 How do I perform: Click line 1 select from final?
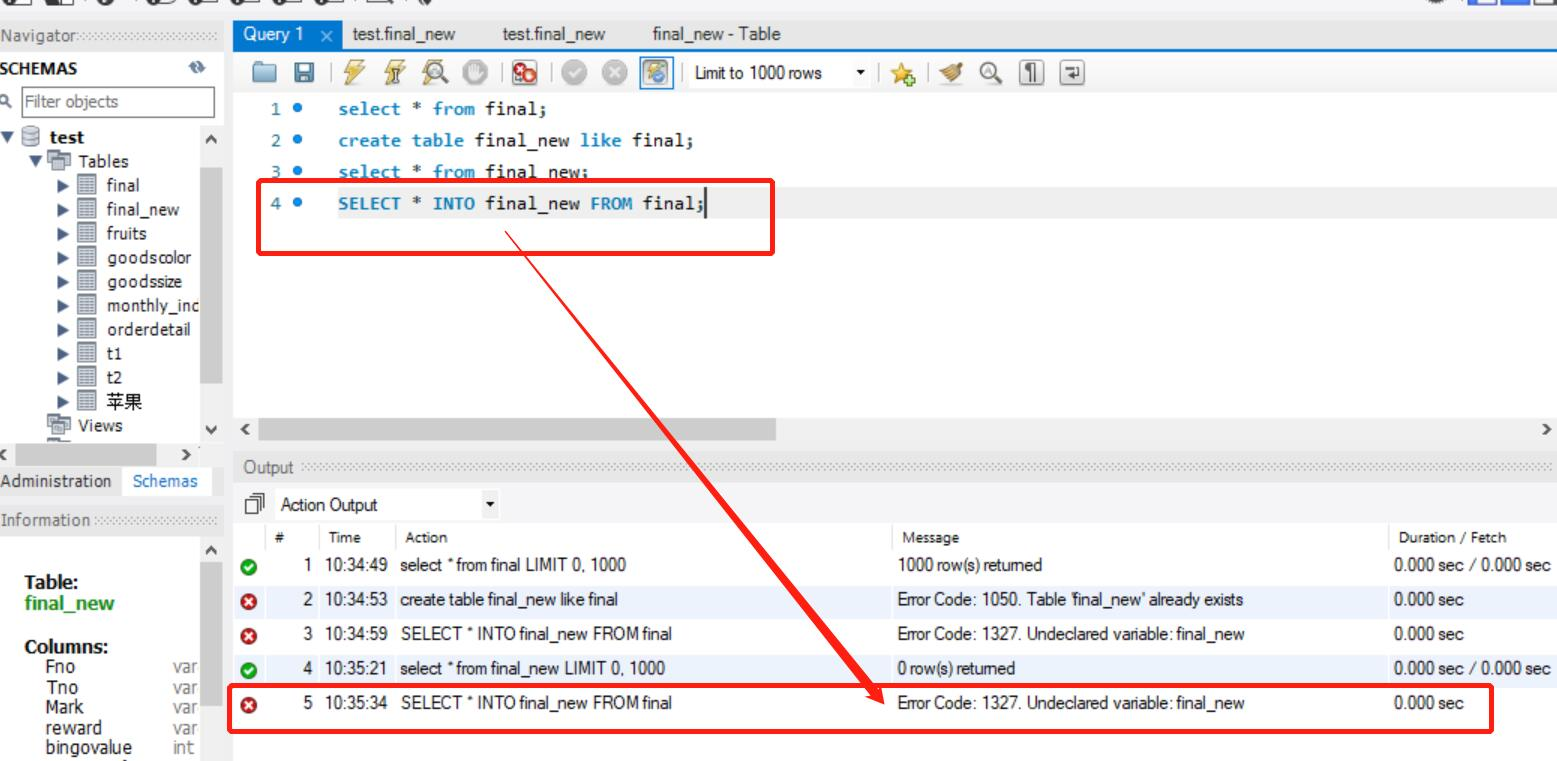[x=442, y=109]
